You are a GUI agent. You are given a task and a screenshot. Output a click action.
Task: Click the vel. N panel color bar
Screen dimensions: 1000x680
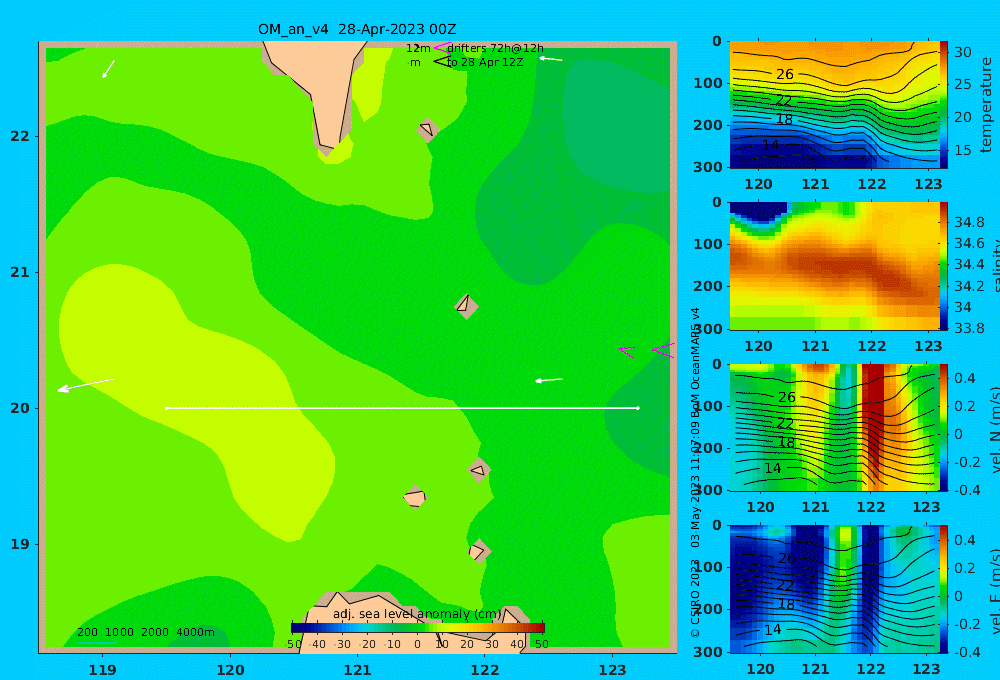(943, 427)
